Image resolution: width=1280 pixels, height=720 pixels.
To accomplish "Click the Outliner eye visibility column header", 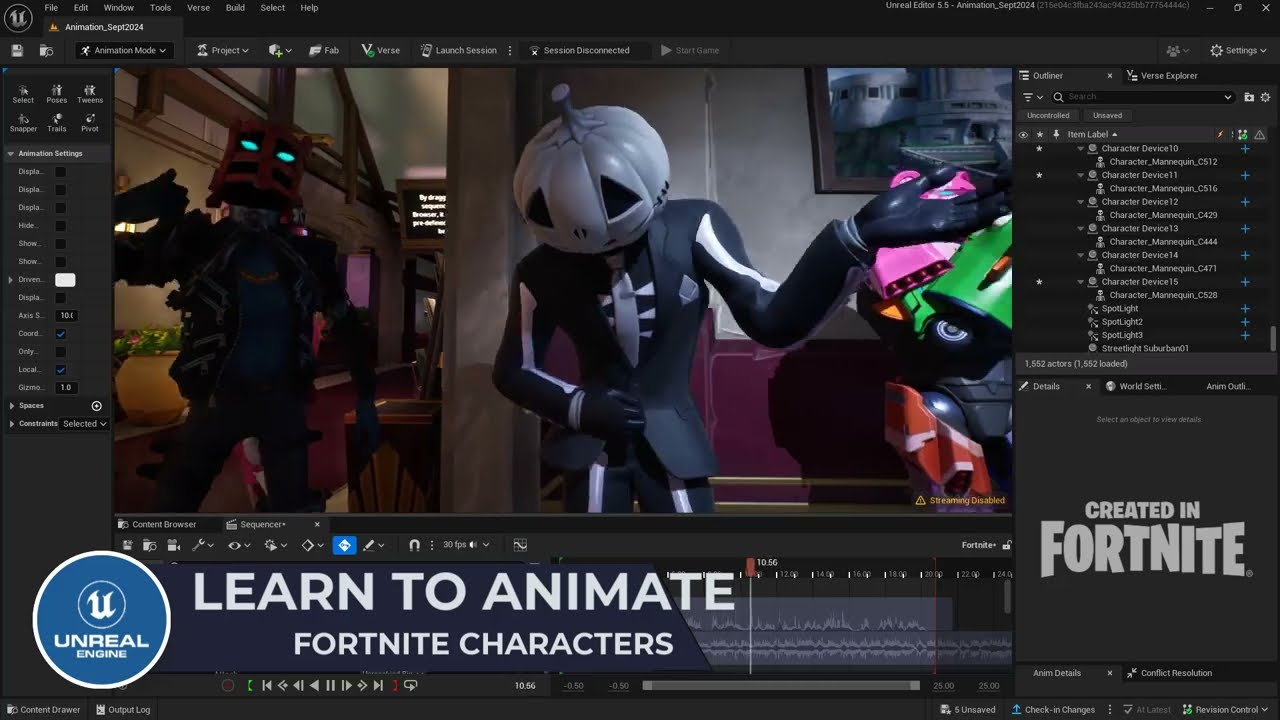I will click(x=1023, y=134).
